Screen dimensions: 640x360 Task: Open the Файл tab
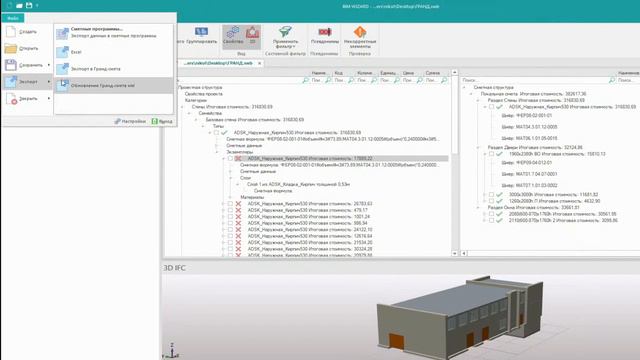13,18
